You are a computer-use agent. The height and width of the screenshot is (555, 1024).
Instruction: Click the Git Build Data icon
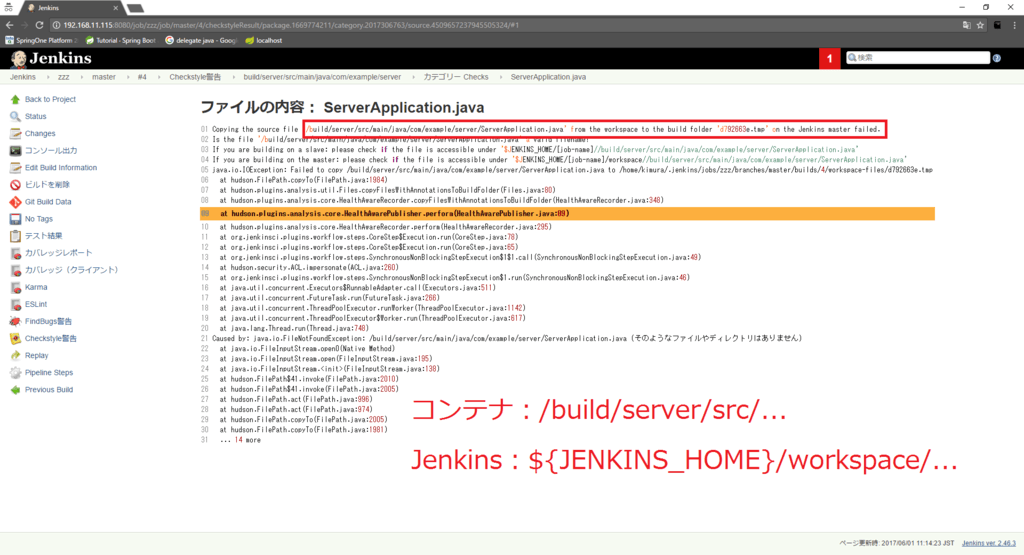point(14,201)
